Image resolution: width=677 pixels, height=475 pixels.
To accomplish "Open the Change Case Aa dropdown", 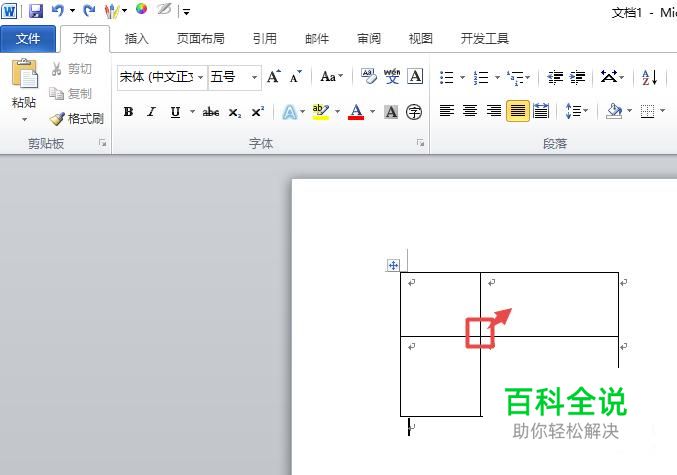I will tap(331, 77).
